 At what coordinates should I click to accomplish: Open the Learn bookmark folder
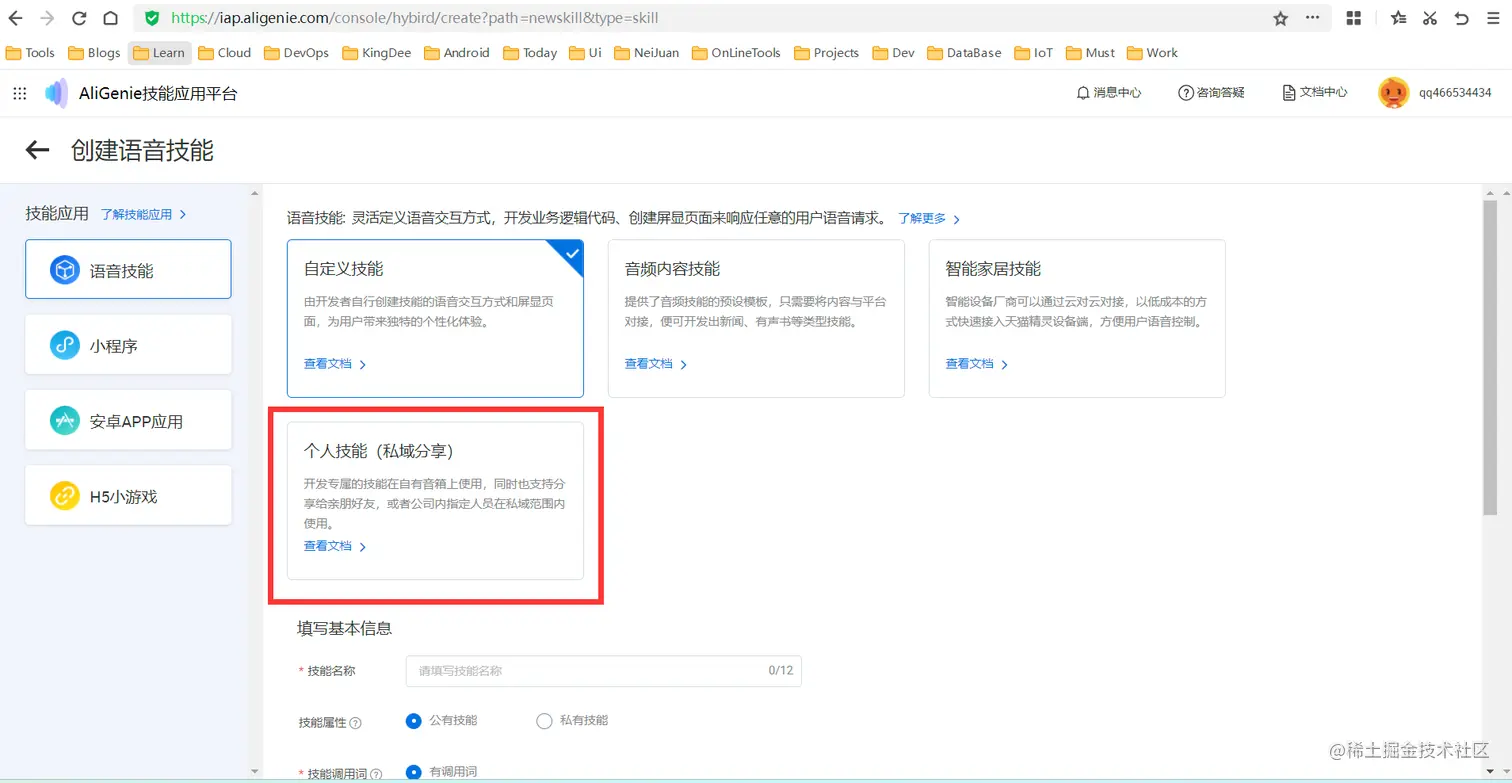point(159,53)
